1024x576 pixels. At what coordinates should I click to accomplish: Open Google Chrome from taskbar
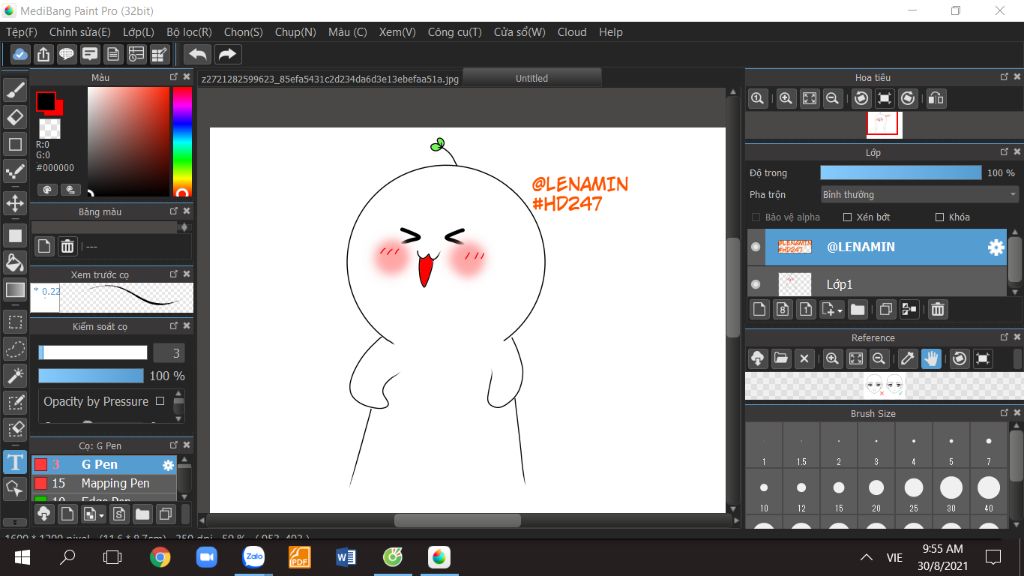pyautogui.click(x=160, y=557)
